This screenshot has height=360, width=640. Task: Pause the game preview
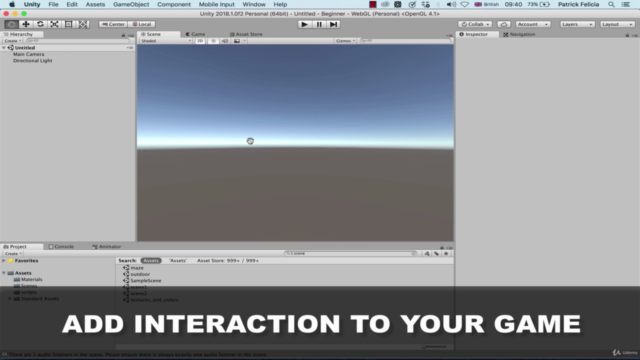tap(319, 24)
